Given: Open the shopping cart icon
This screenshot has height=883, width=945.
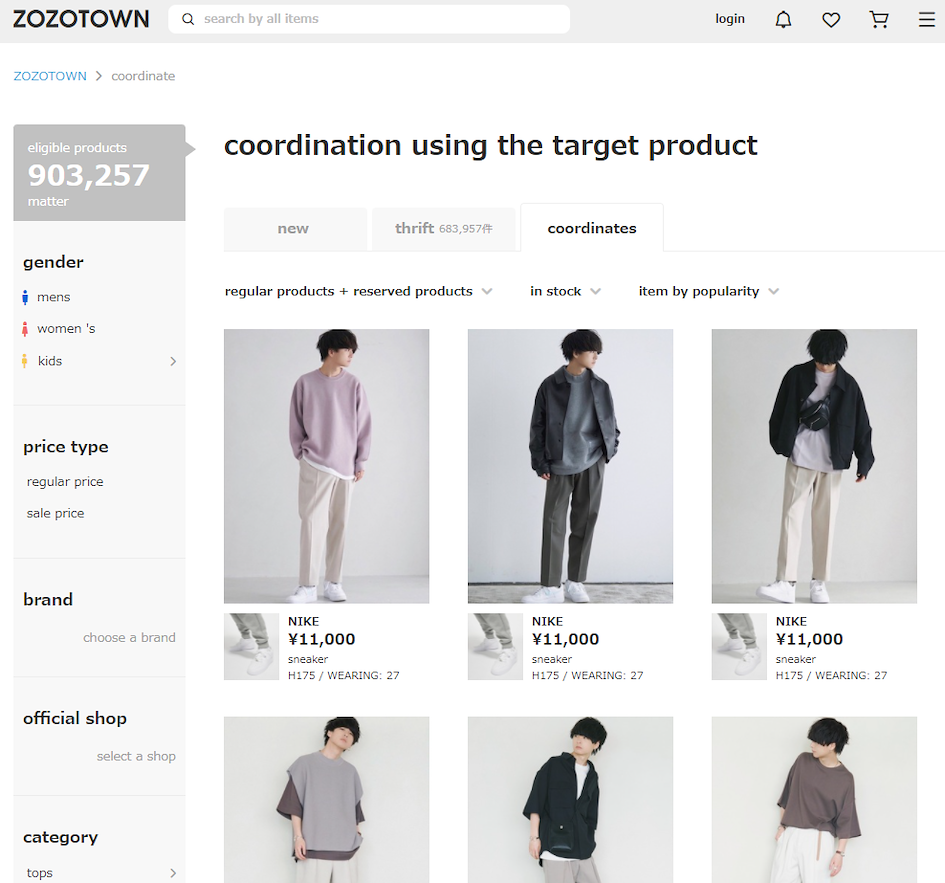Looking at the screenshot, I should pyautogui.click(x=879, y=20).
